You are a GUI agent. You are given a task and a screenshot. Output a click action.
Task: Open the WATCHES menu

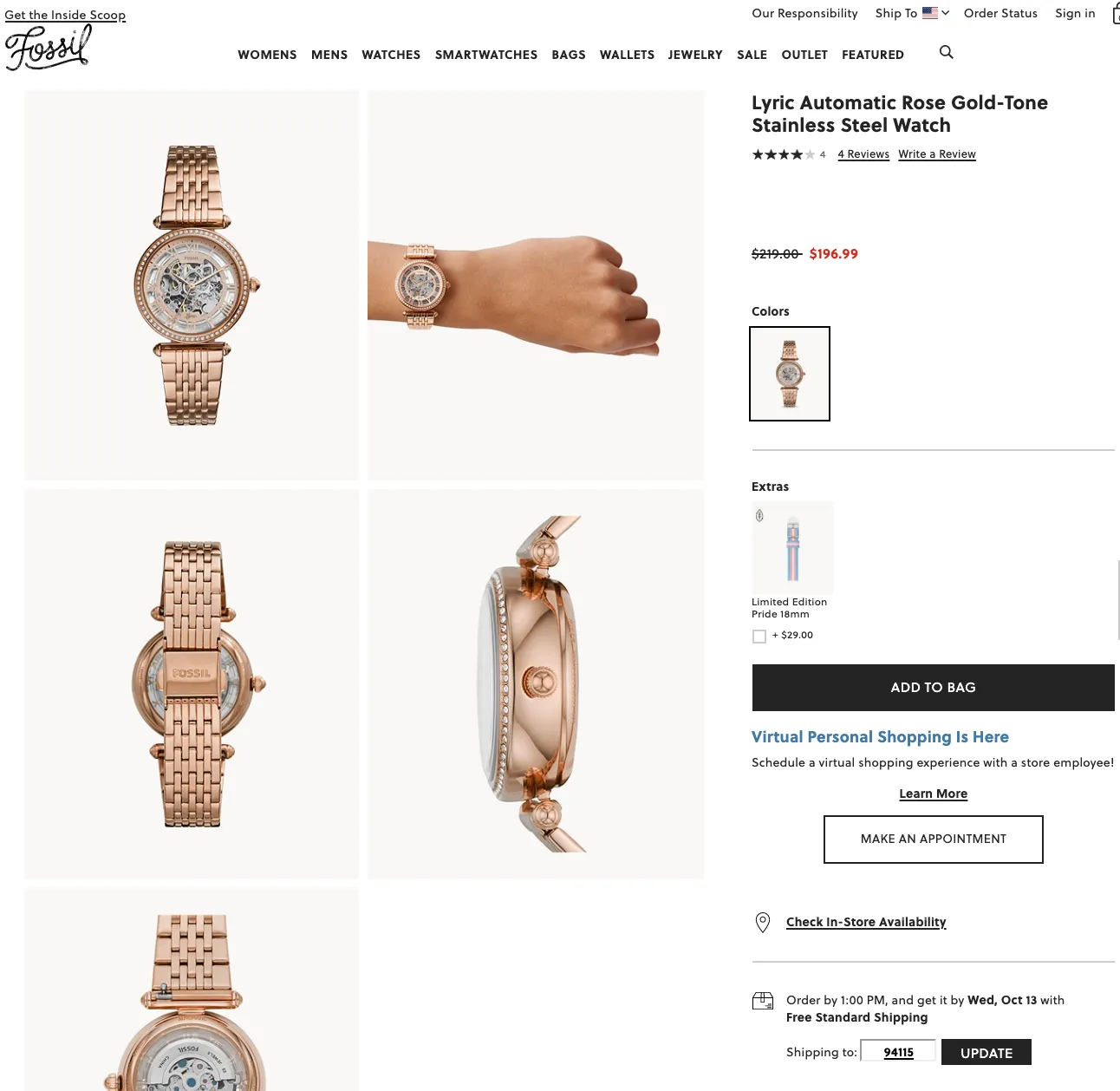click(x=391, y=55)
